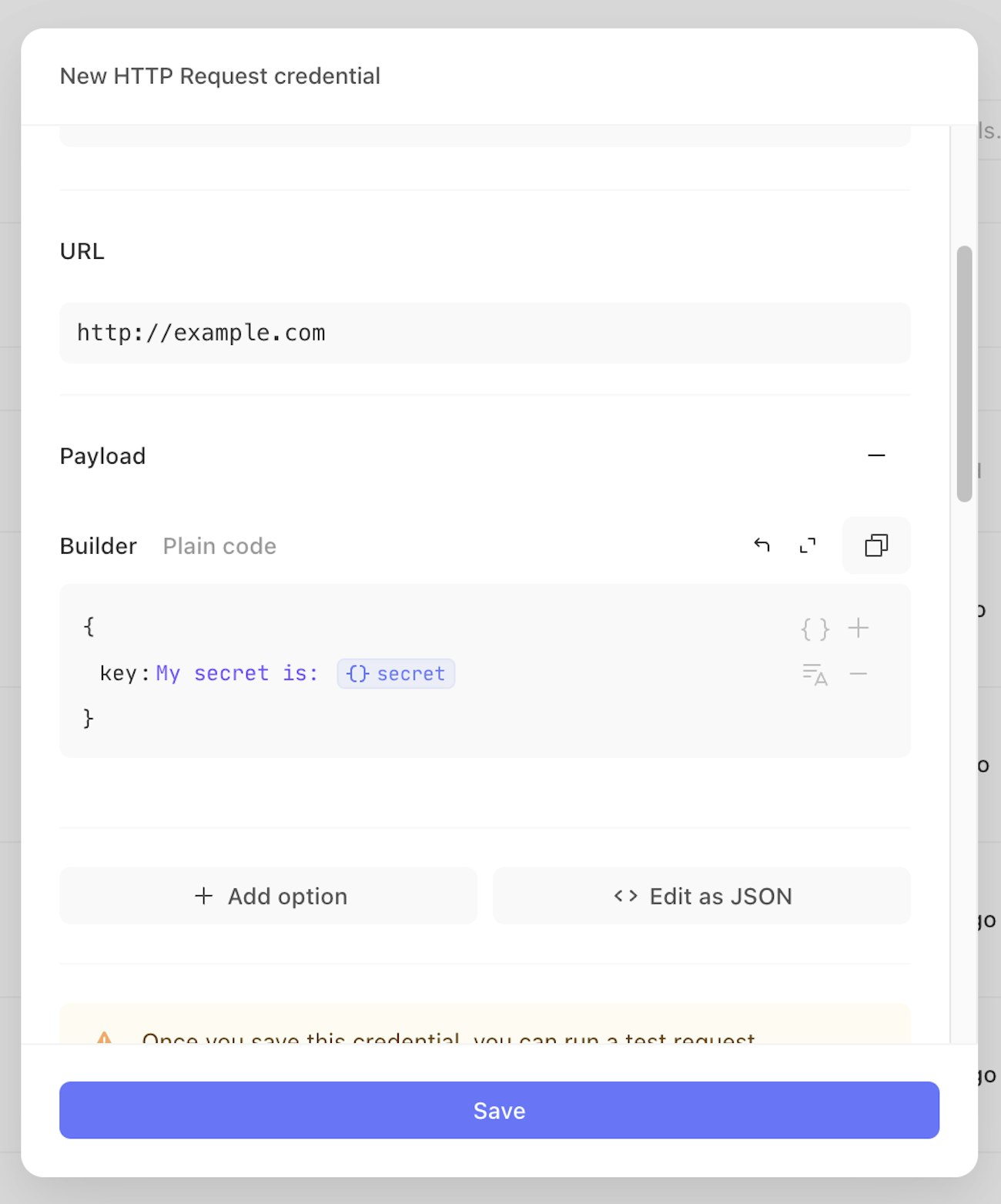Expand the payload editor to fullscreen
This screenshot has width=1001, height=1204.
coord(808,545)
